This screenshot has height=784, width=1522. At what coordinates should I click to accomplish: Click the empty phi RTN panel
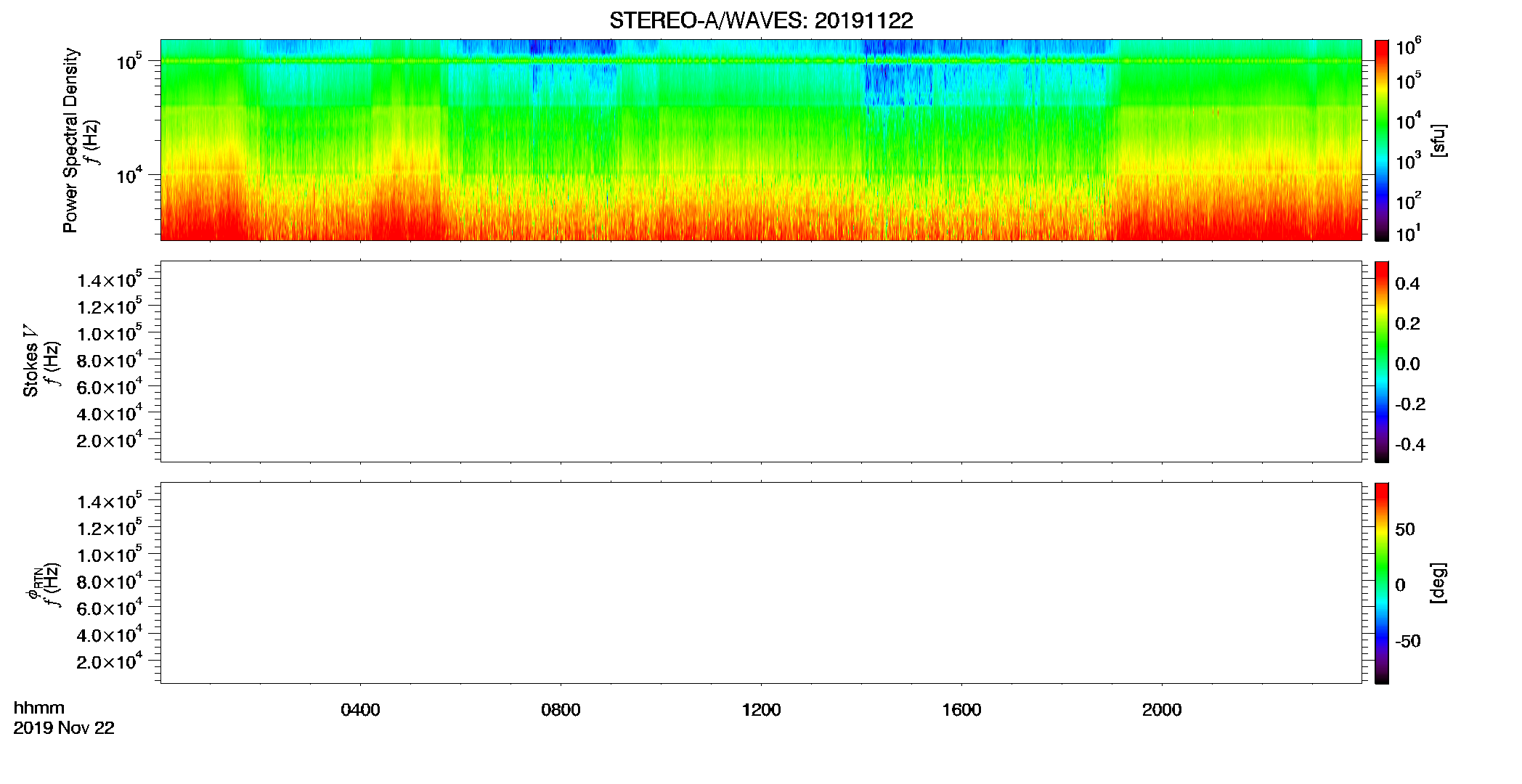pyautogui.click(x=761, y=583)
